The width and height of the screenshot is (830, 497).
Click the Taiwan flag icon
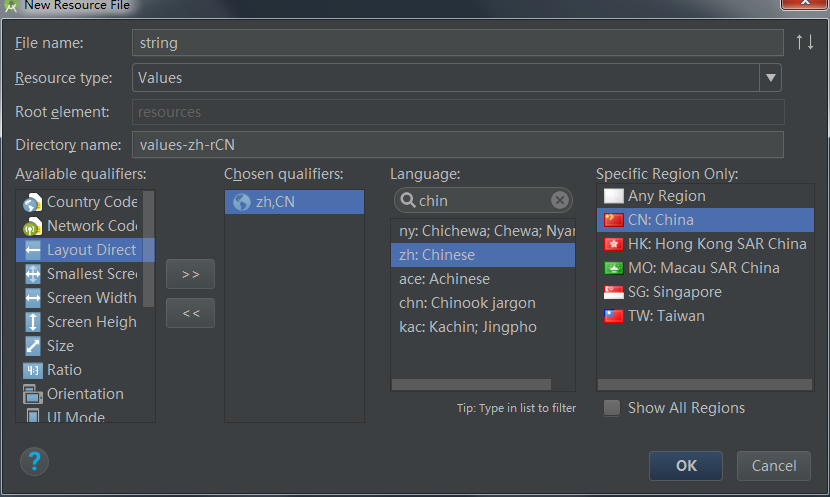(x=614, y=316)
